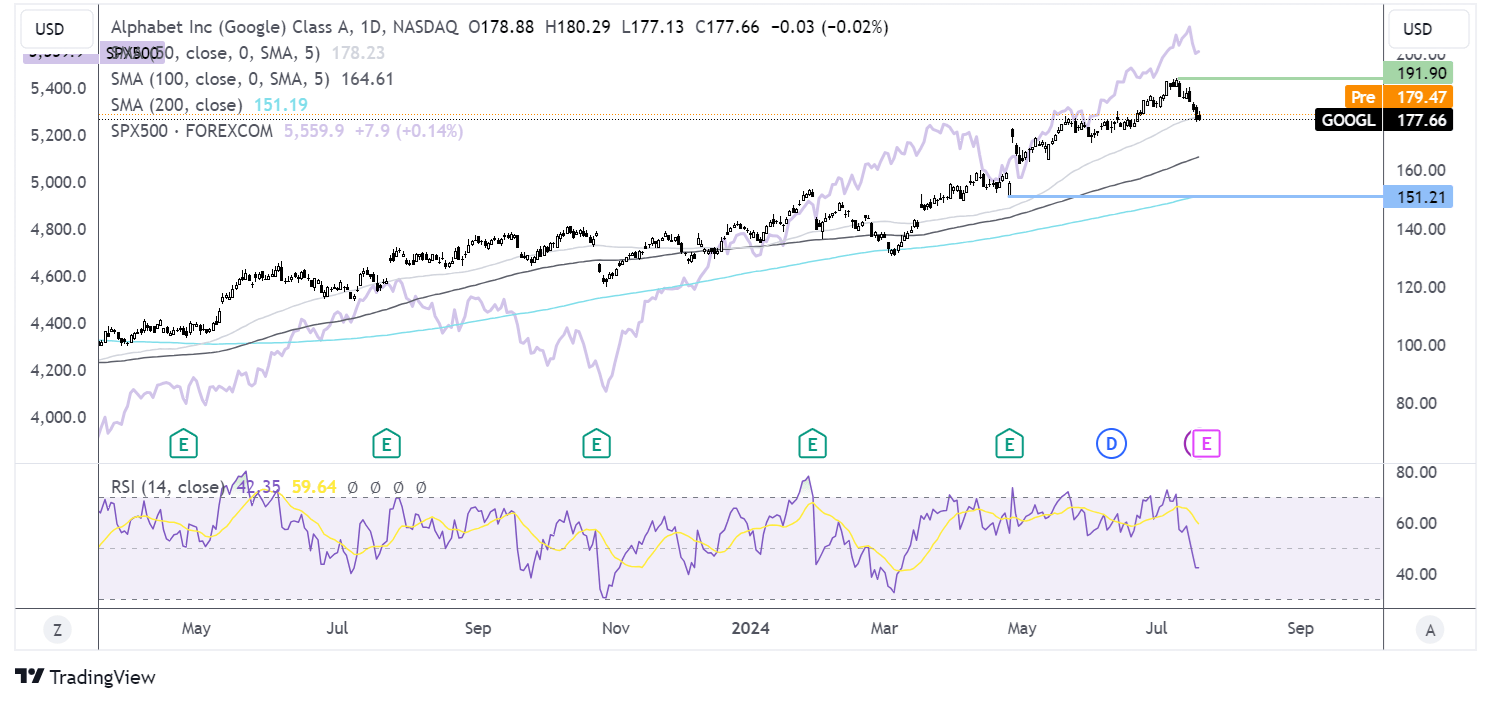Viewport: 1491px width, 703px height.
Task: Click the pink upcoming earnings E marker
Action: click(1208, 443)
